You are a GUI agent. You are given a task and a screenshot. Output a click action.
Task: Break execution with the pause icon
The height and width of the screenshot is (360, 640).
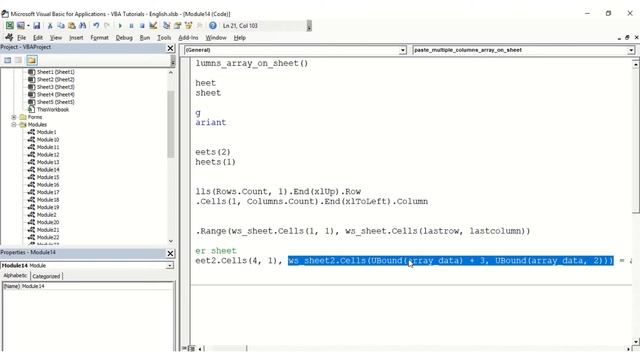[131, 26]
